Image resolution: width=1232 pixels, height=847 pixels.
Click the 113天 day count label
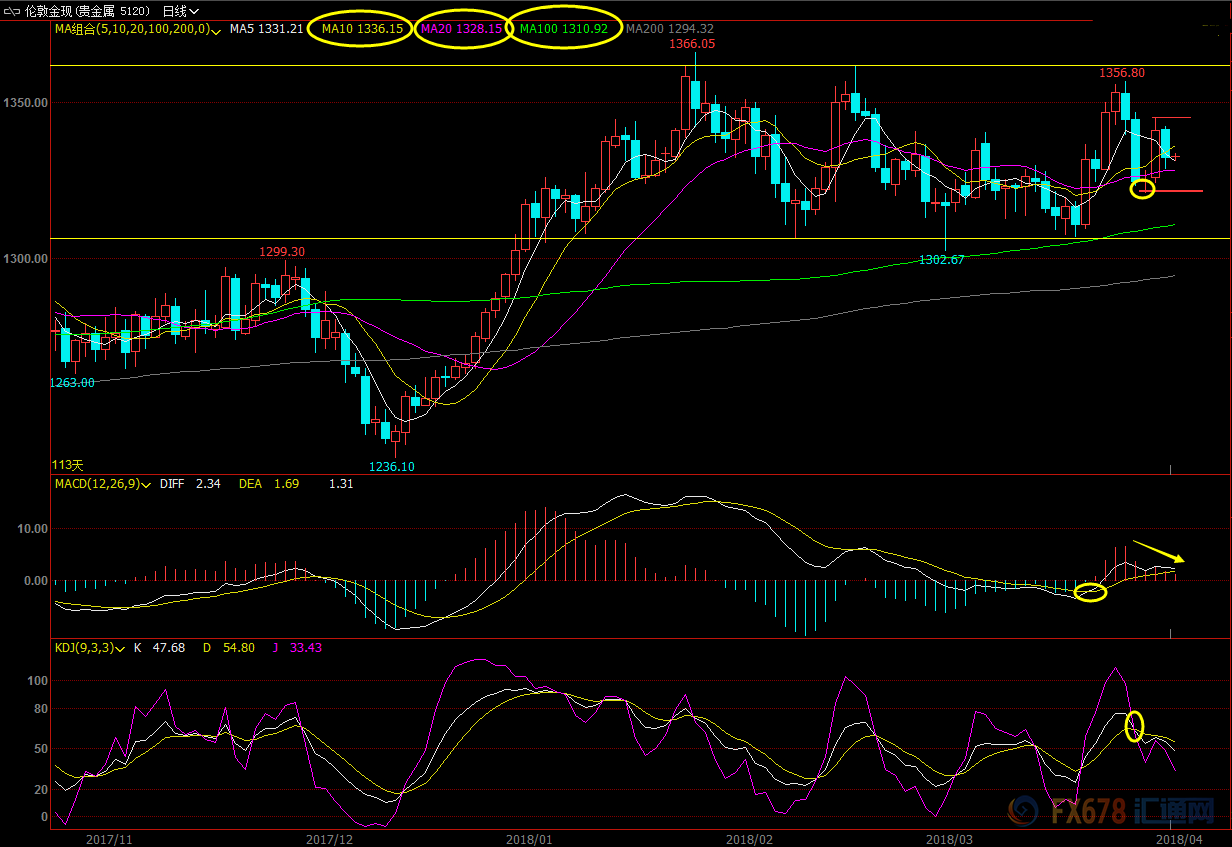click(68, 465)
